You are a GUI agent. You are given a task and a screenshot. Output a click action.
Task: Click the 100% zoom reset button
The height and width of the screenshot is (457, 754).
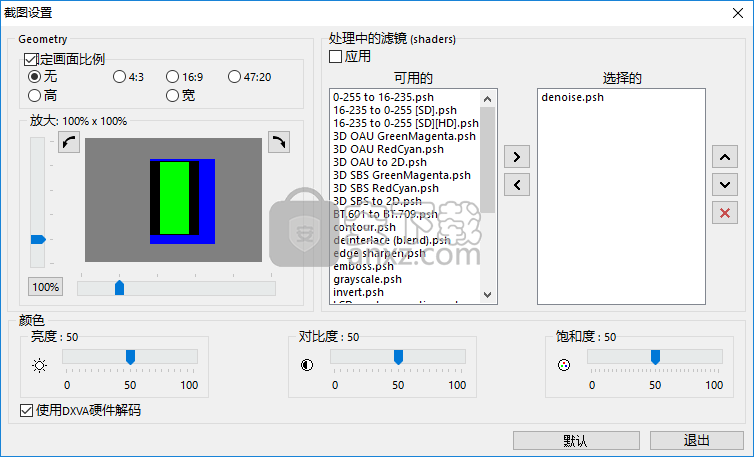45,287
